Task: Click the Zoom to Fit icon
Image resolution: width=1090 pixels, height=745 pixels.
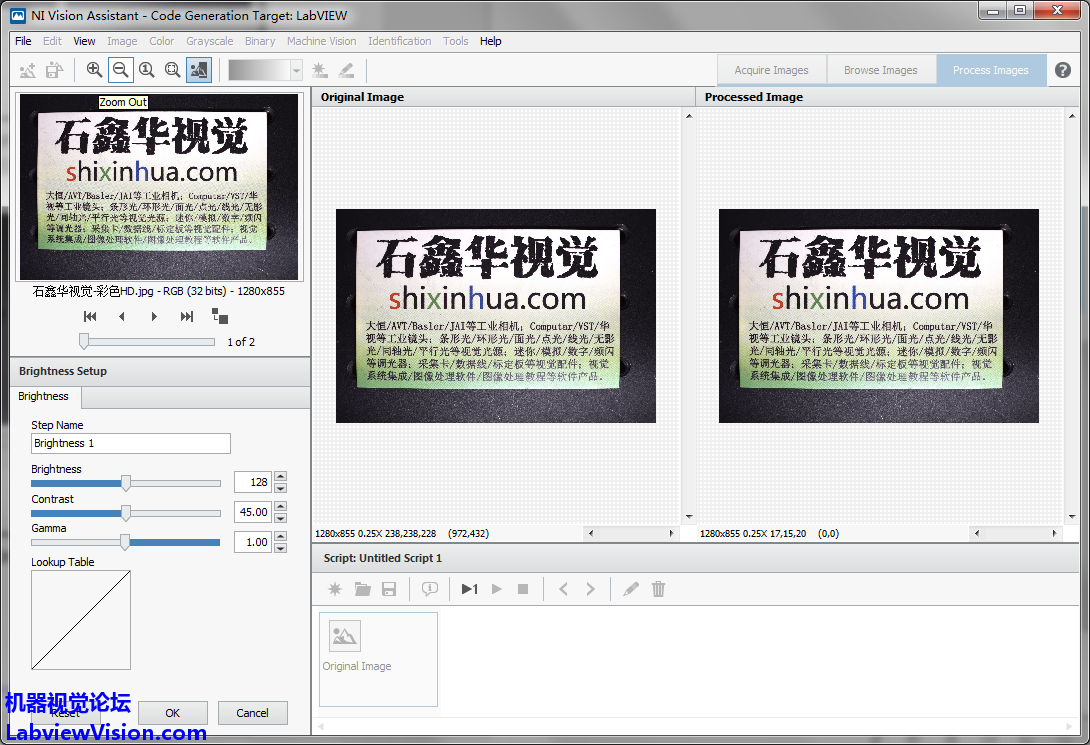Action: click(172, 69)
